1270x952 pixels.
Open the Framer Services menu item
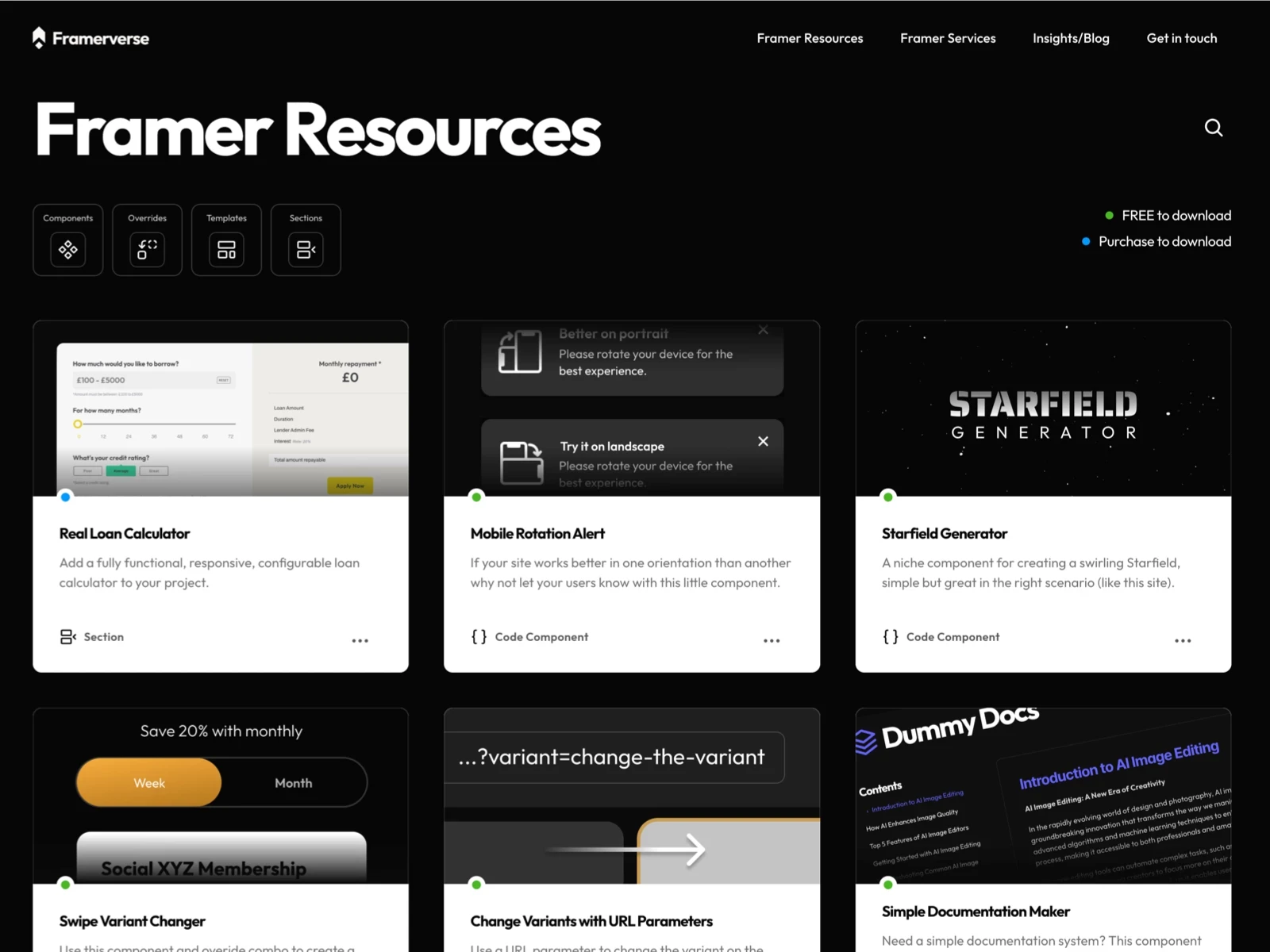[948, 37]
